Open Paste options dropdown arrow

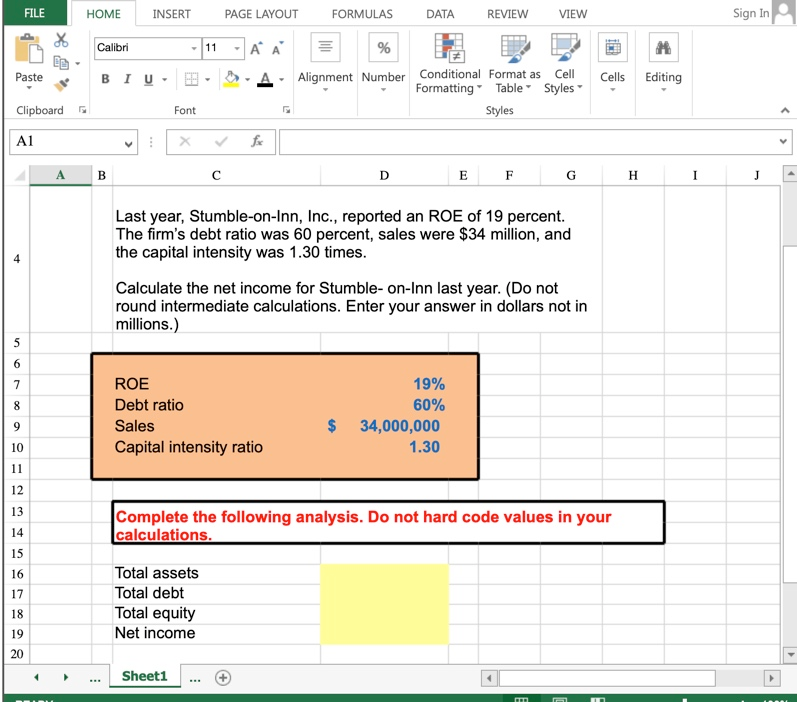coord(29,88)
